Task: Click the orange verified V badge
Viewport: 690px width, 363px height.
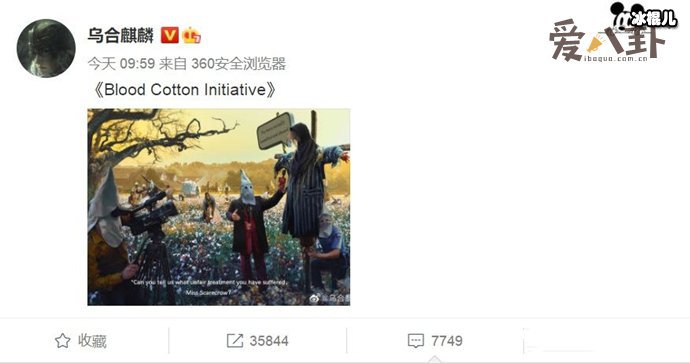Action: click(x=169, y=35)
